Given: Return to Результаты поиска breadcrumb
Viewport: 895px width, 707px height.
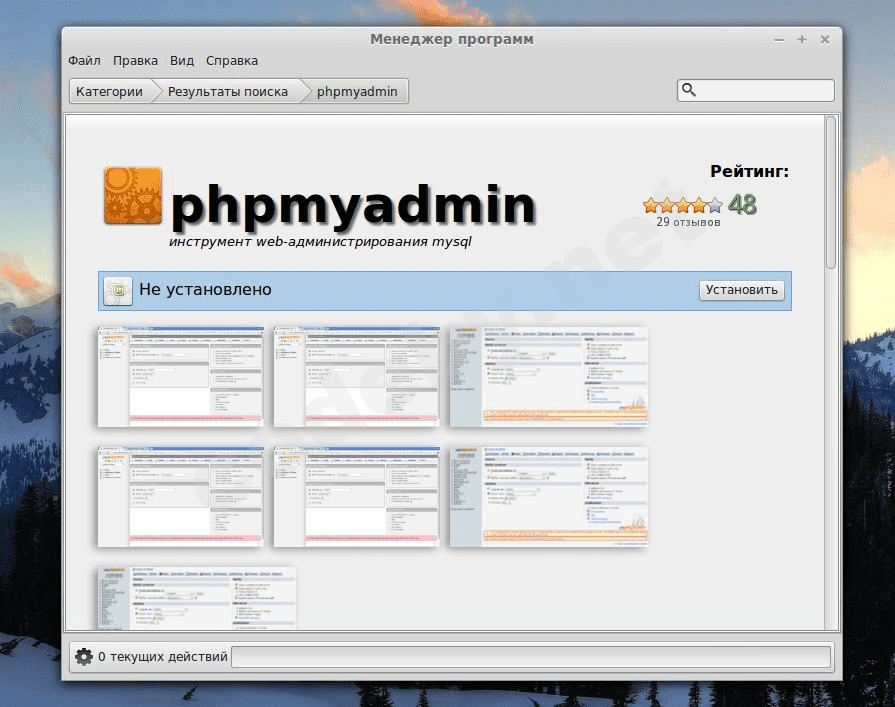Looking at the screenshot, I should point(227,92).
